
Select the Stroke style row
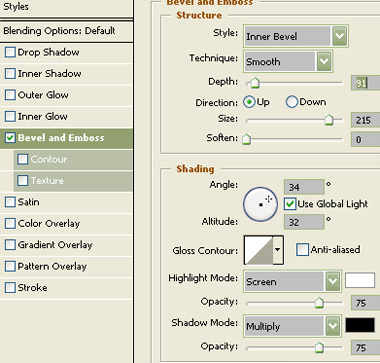[x=66, y=287]
